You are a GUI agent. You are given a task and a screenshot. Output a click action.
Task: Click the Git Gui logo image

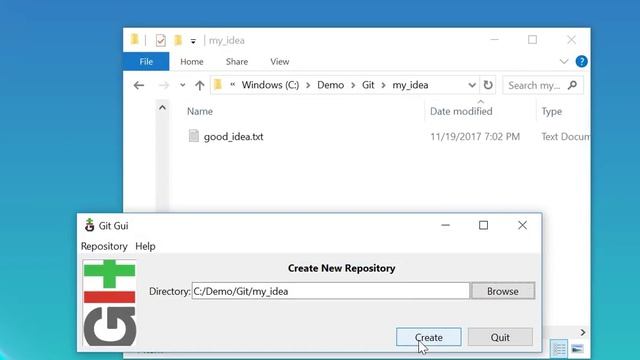pyautogui.click(x=109, y=302)
